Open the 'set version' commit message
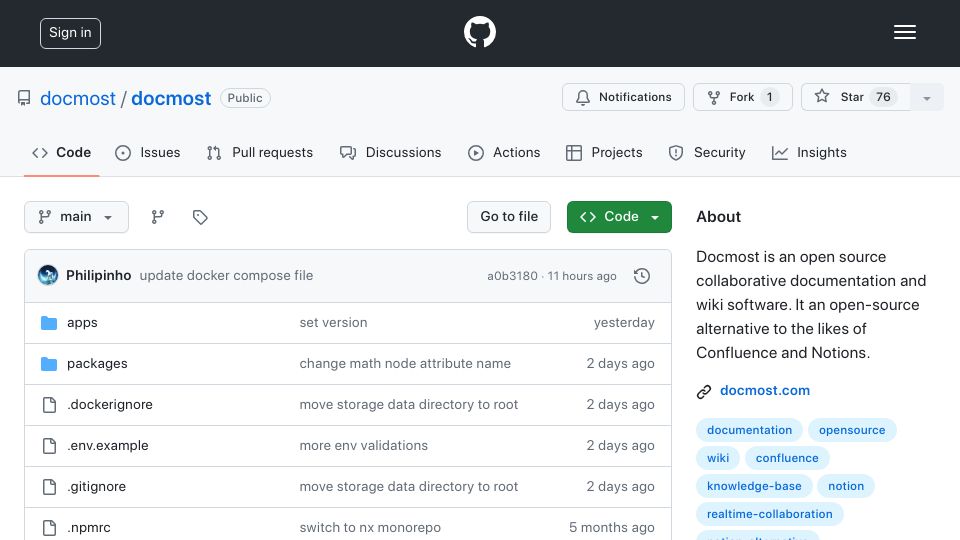960x540 pixels. click(x=333, y=323)
